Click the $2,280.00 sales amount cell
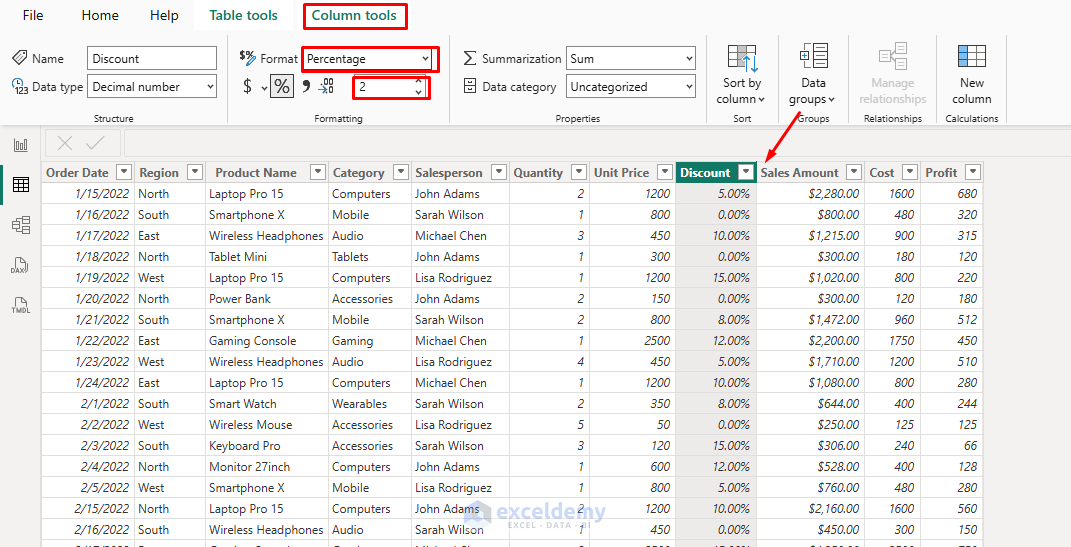Viewport: 1071px width, 547px height. pyautogui.click(x=810, y=194)
